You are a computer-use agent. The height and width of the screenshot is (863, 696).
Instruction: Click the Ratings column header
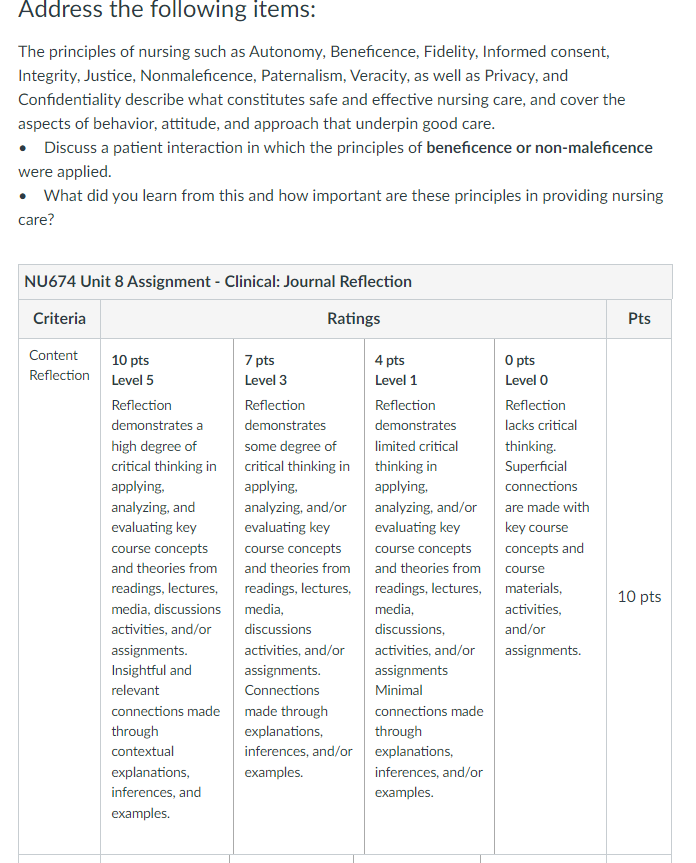pos(353,319)
